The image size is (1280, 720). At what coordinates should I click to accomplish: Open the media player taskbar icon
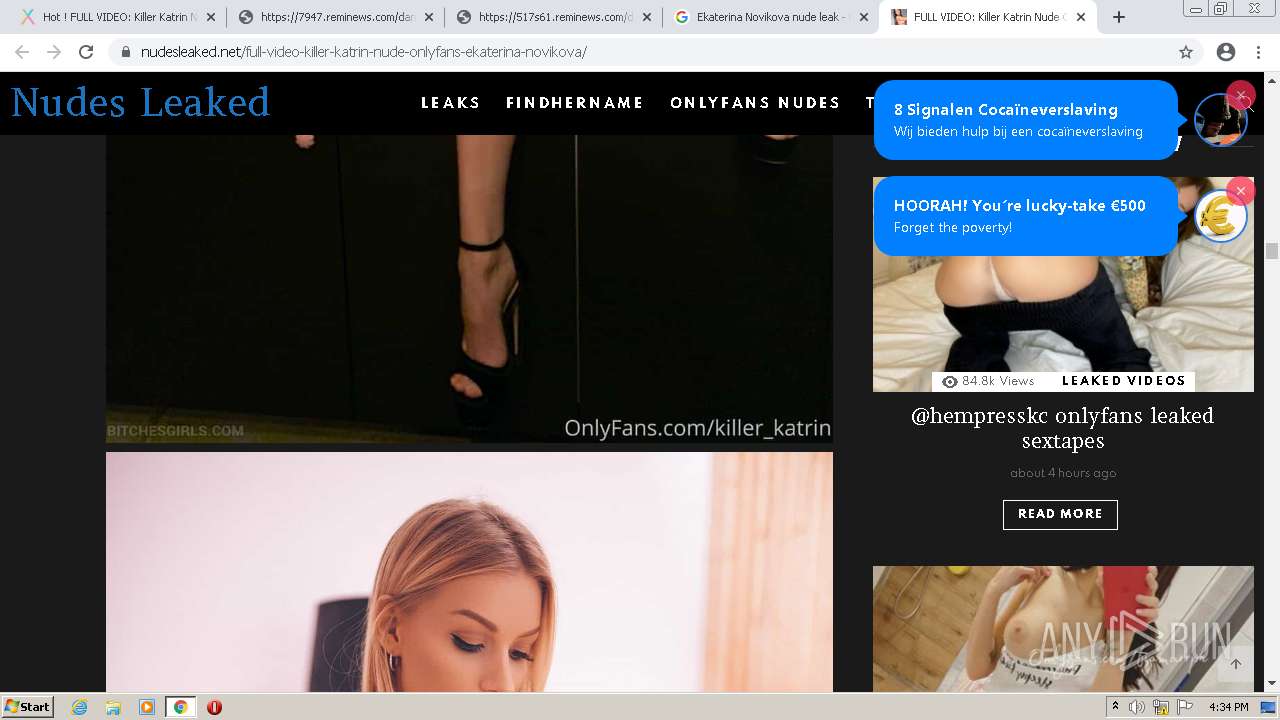tap(147, 707)
